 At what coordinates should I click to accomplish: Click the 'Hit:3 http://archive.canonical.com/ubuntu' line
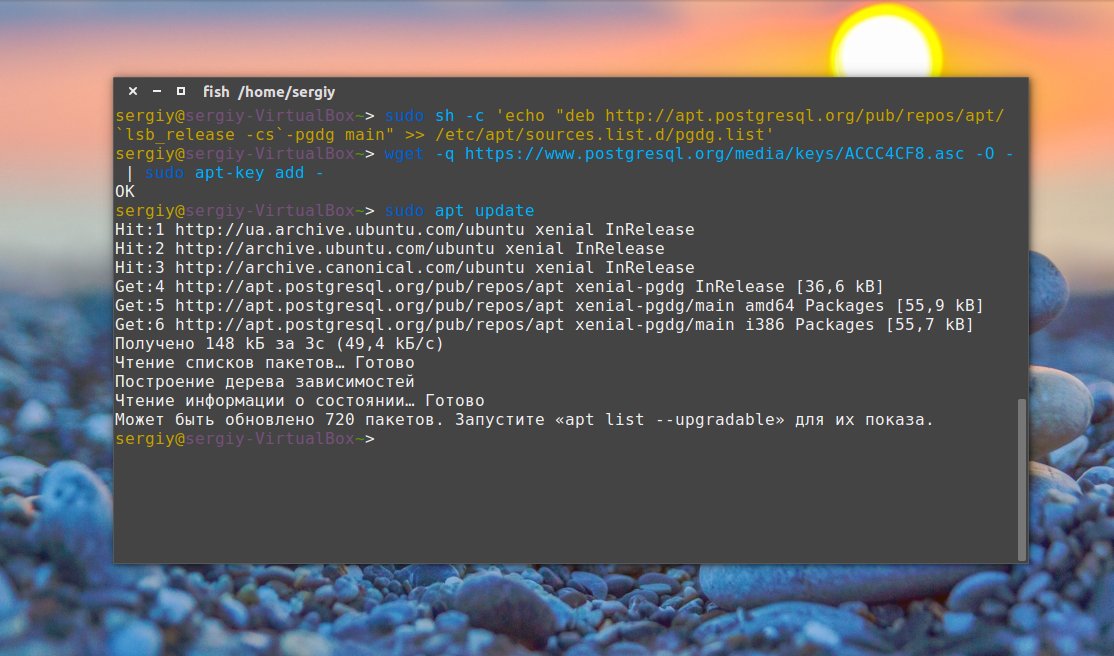coord(405,268)
